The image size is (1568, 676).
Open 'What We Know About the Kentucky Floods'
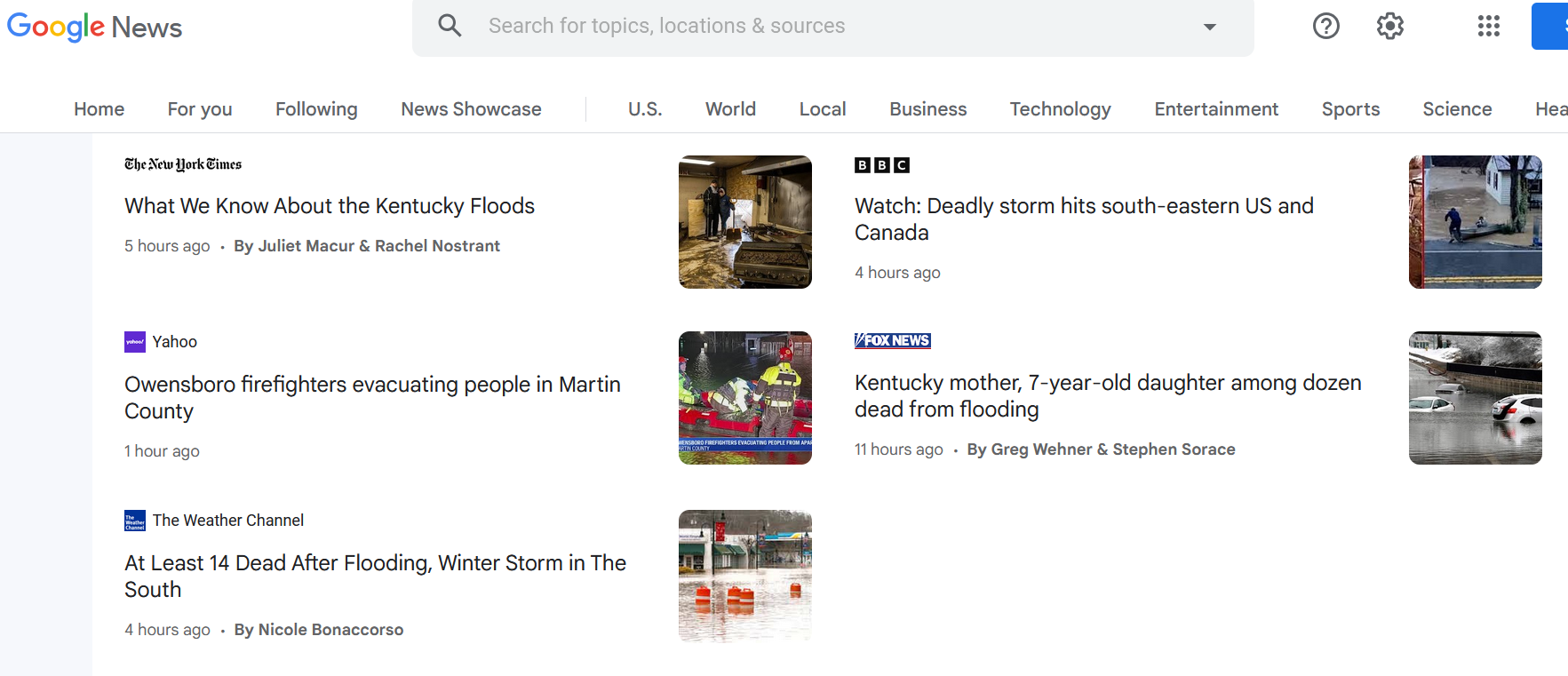330,206
